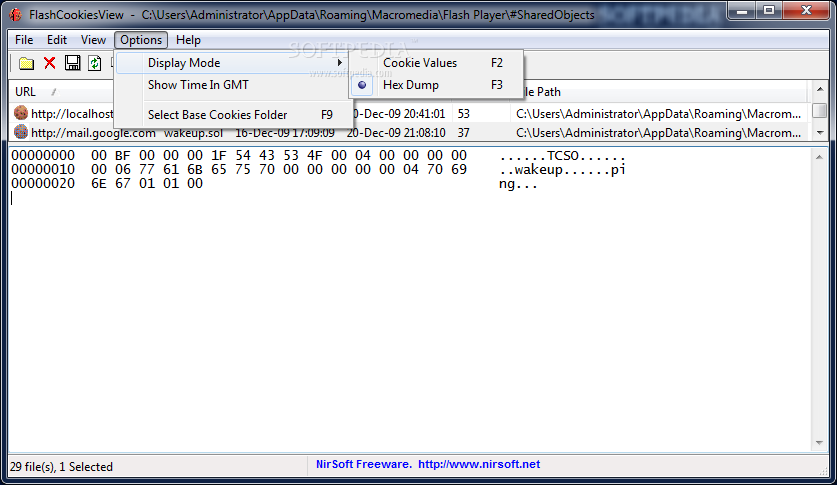The image size is (837, 485).
Task: Click hex pane scrollbar down arrow
Action: (819, 443)
